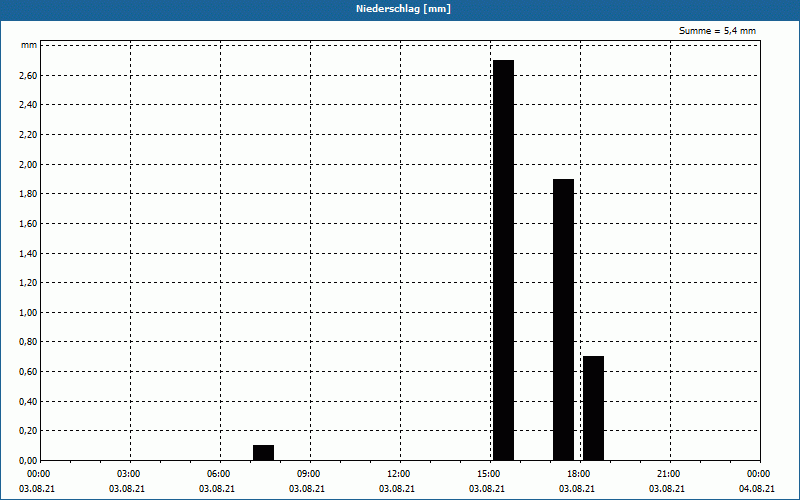The image size is (800, 500).
Task: Click the mm unit label on y-axis
Action: coord(29,45)
